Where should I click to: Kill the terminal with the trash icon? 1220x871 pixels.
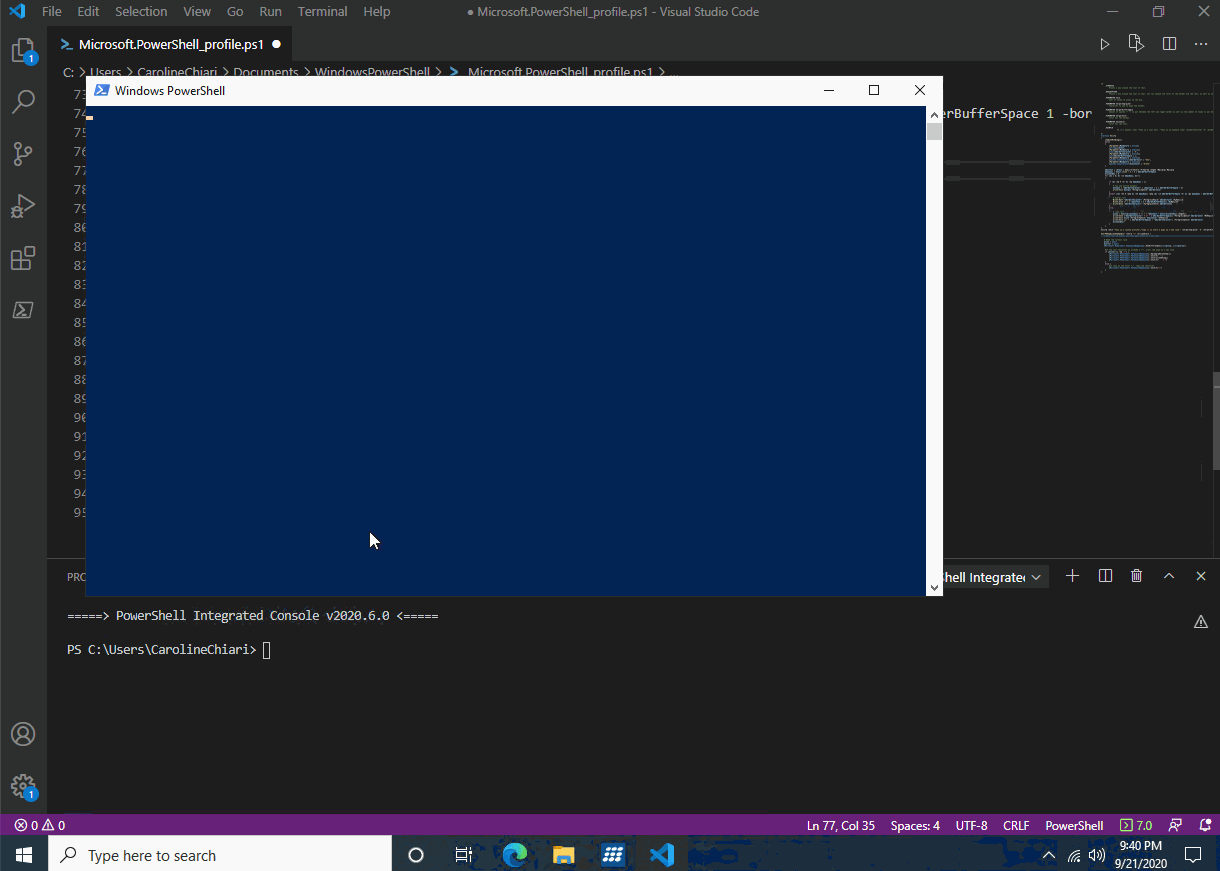point(1136,576)
